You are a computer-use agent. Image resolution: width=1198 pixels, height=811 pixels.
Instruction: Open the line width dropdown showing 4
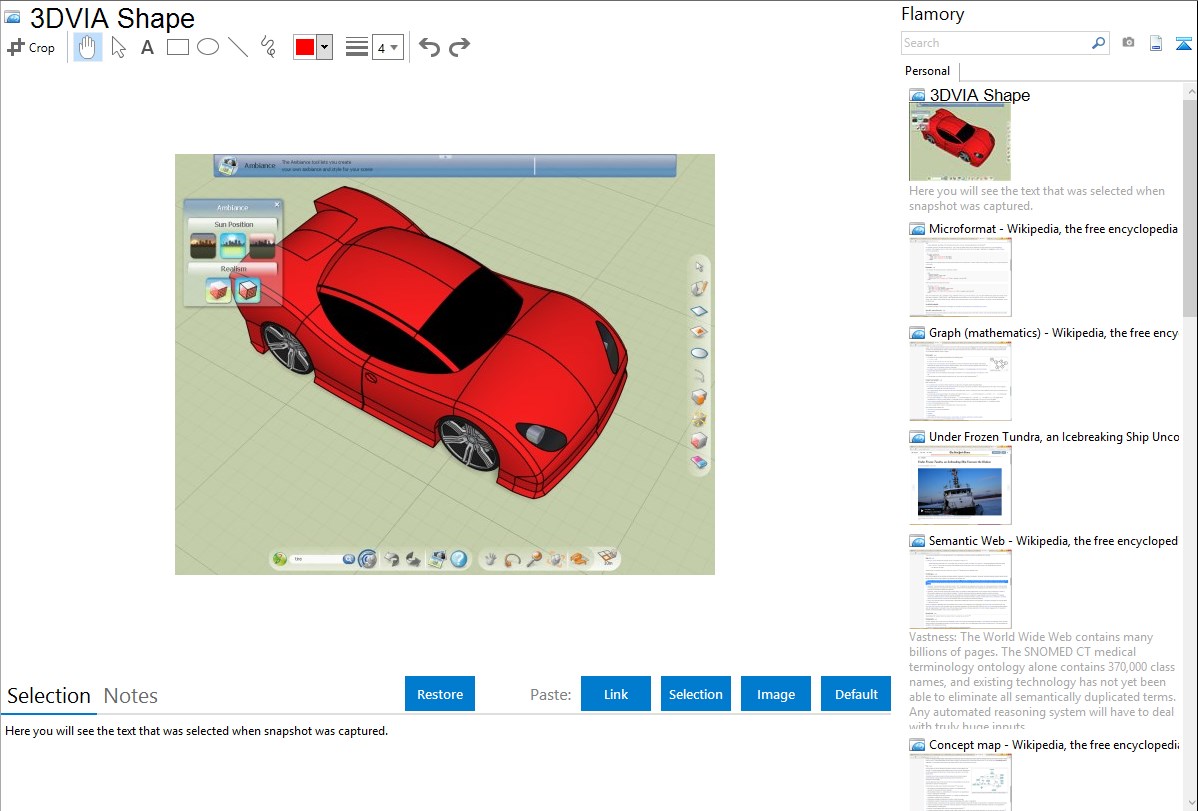click(387, 47)
